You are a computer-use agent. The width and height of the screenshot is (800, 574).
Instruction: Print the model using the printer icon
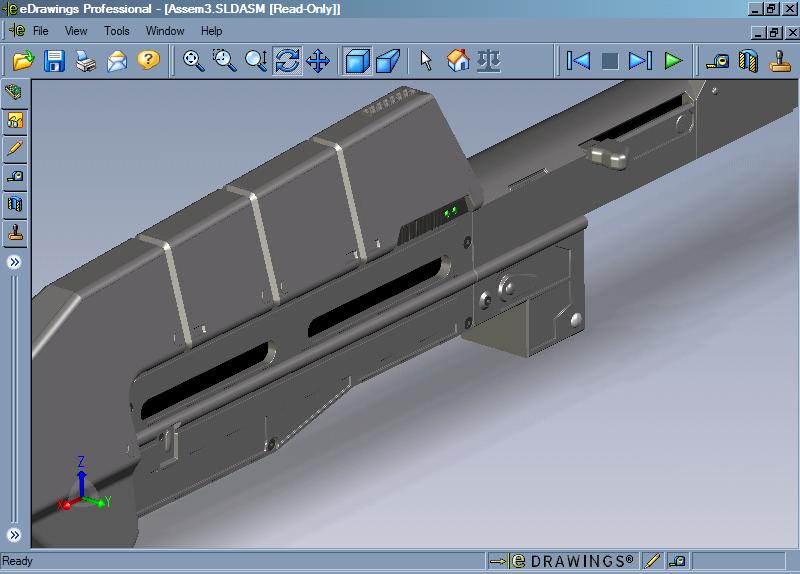[x=86, y=61]
